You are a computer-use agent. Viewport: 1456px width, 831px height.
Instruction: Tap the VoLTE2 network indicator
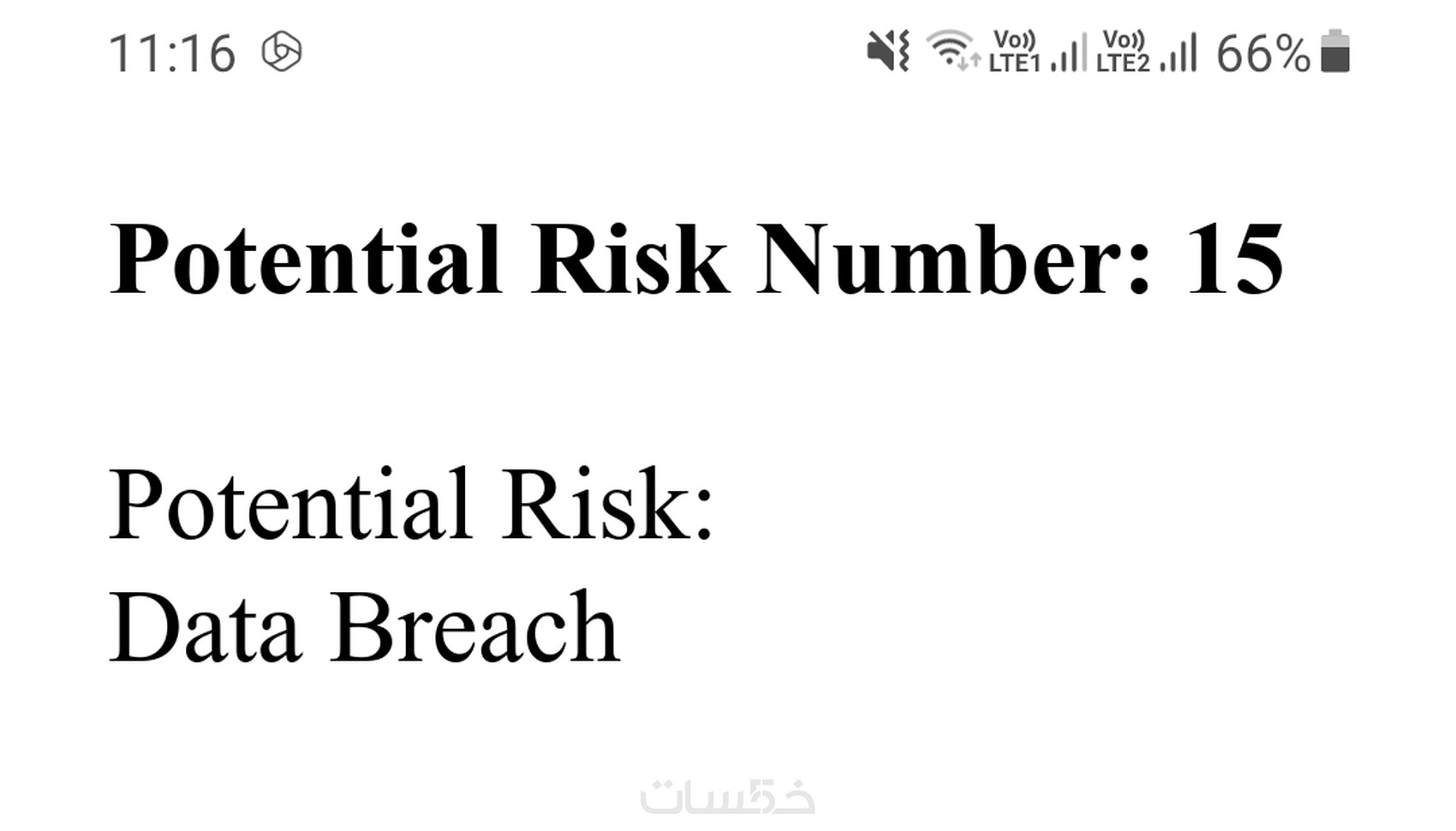click(x=1123, y=51)
